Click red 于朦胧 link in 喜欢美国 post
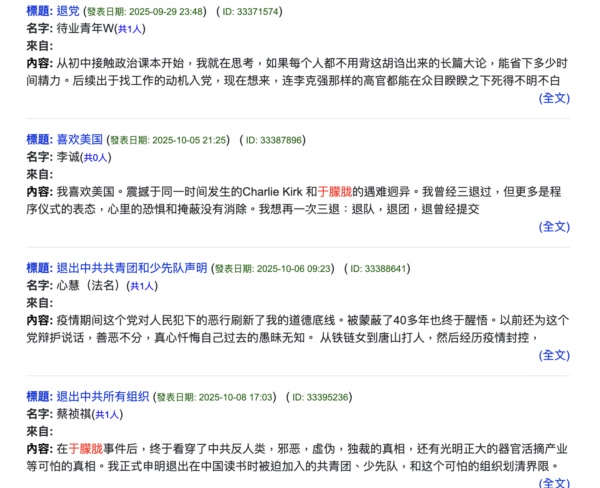The width and height of the screenshot is (600, 488). tap(336, 192)
